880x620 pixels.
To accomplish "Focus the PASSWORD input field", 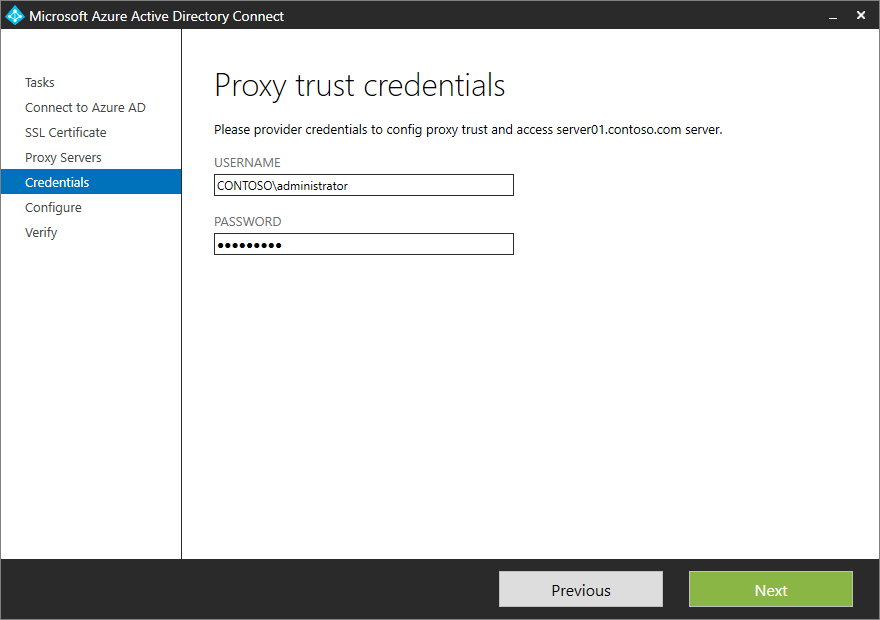I will click(x=363, y=244).
